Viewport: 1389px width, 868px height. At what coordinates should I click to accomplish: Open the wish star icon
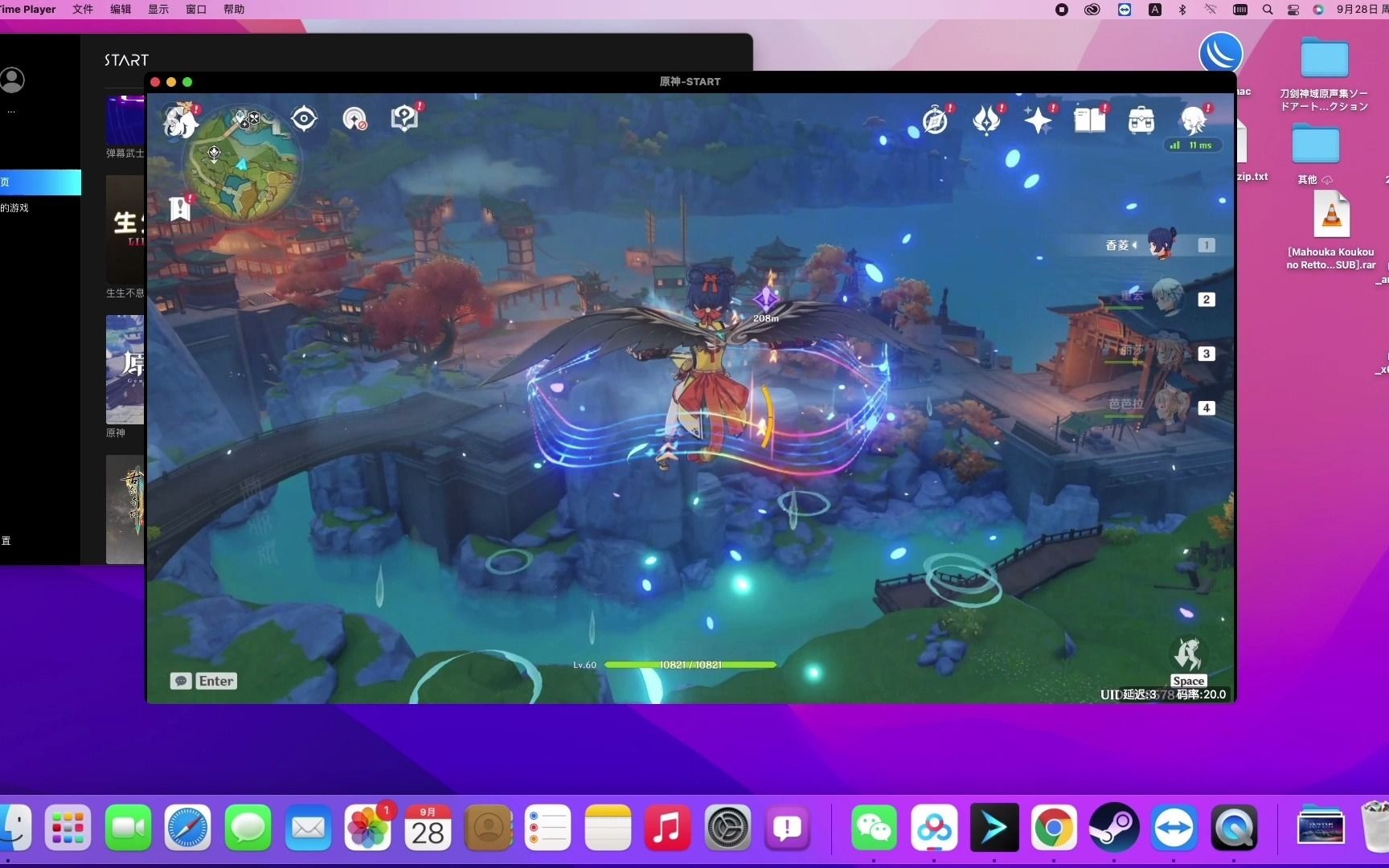(x=1039, y=121)
